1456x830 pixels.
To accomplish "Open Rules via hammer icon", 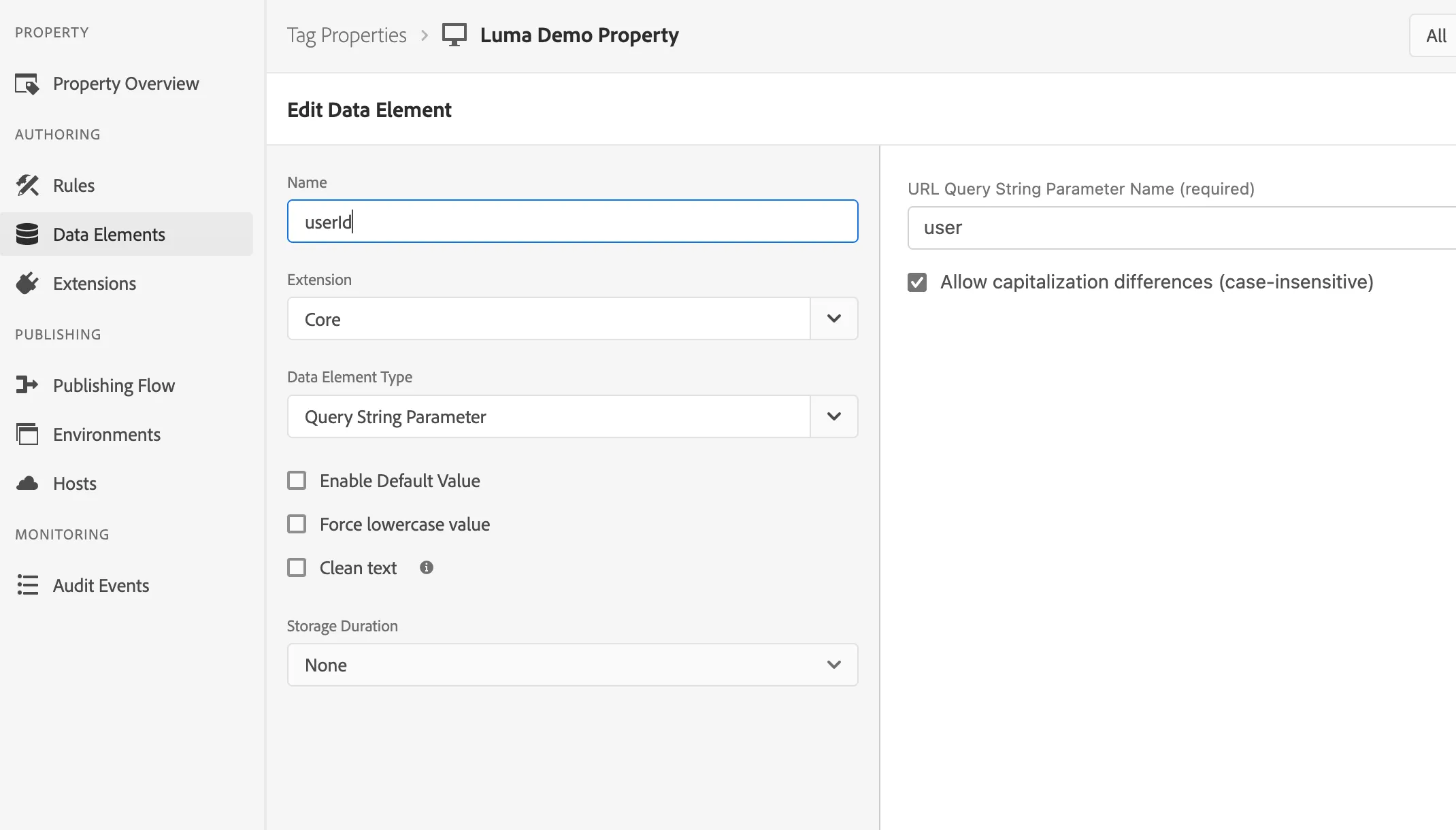I will [27, 185].
